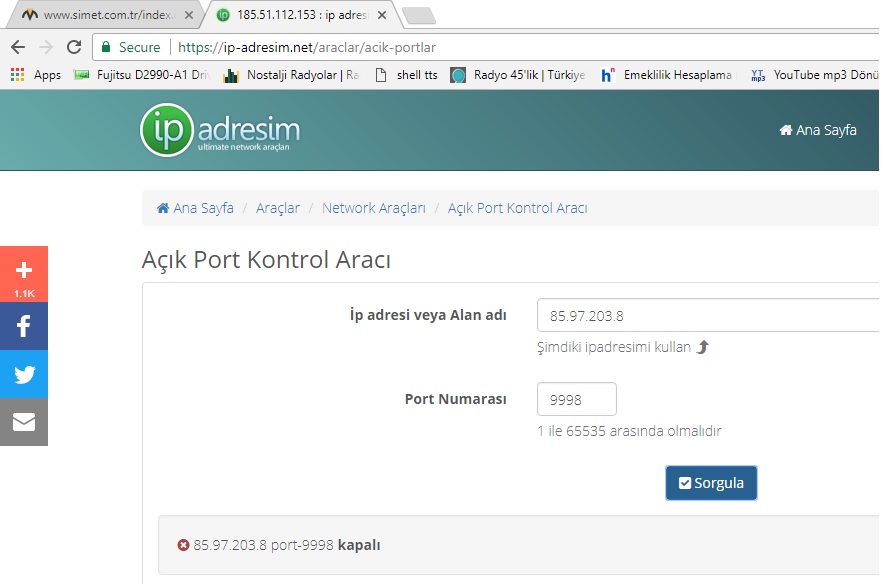The width and height of the screenshot is (887, 584).
Task: Go back using browser back arrow
Action: click(17, 47)
